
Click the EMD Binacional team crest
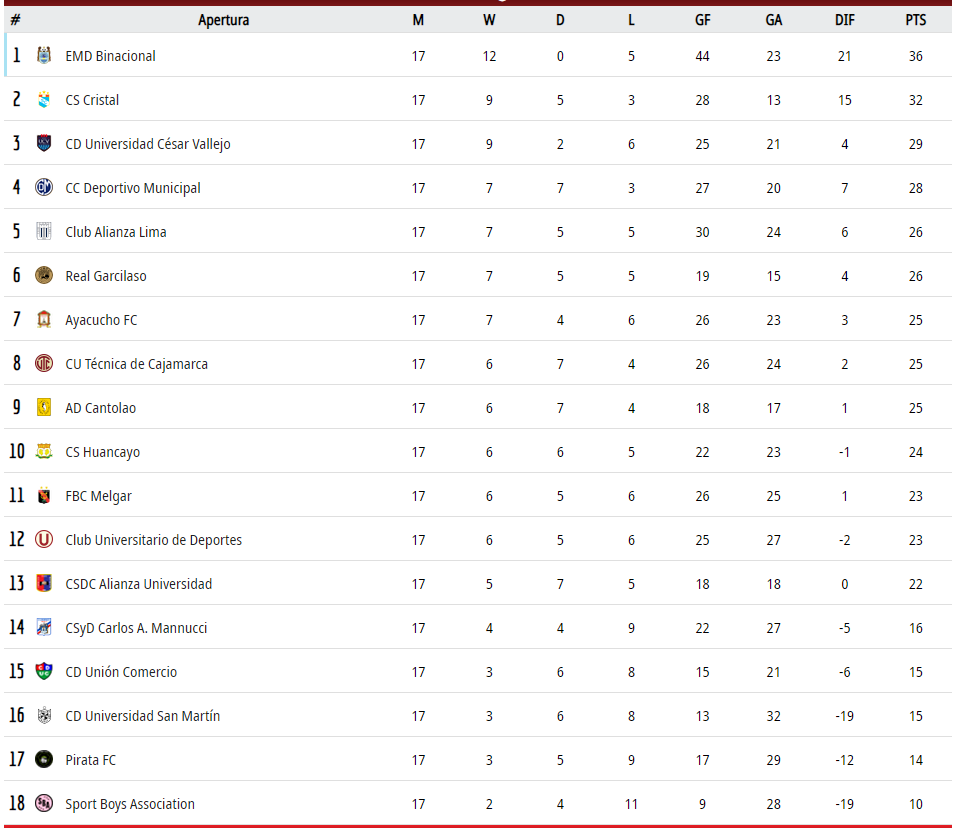(44, 55)
